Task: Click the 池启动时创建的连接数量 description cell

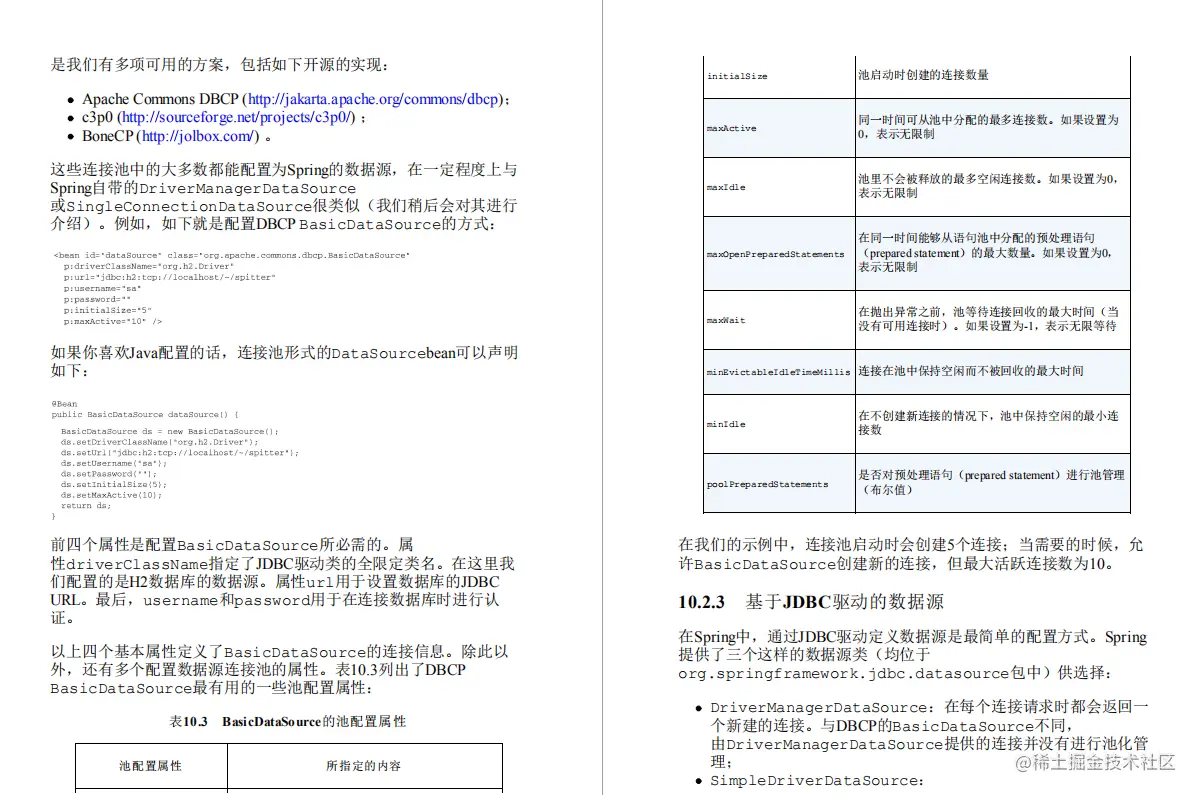Action: (992, 76)
